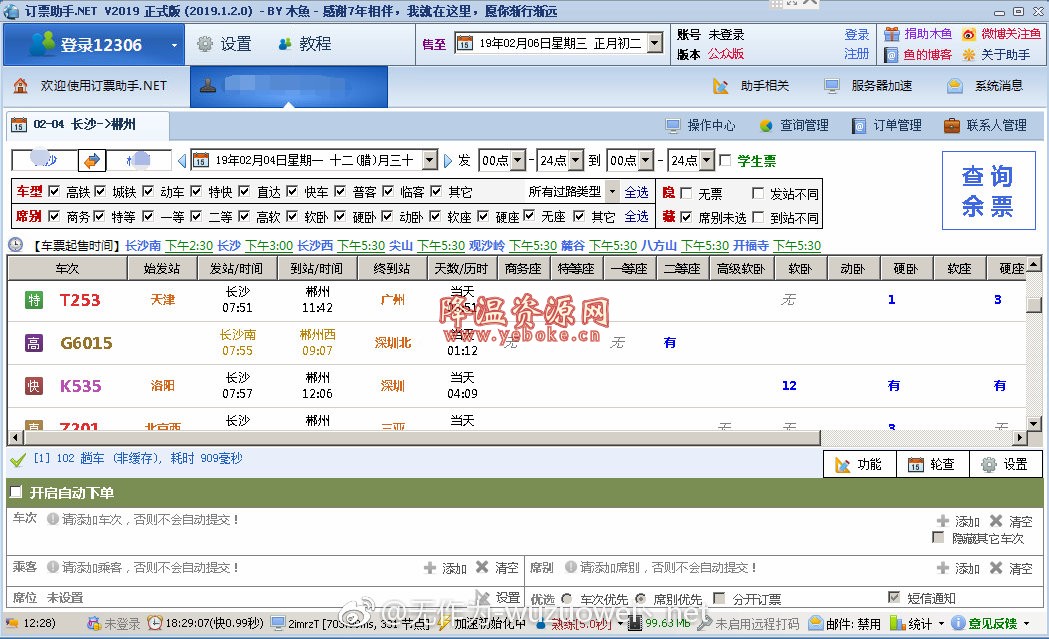Open the 售至 date dropdown arrow
The image size is (1049, 639).
coord(655,43)
